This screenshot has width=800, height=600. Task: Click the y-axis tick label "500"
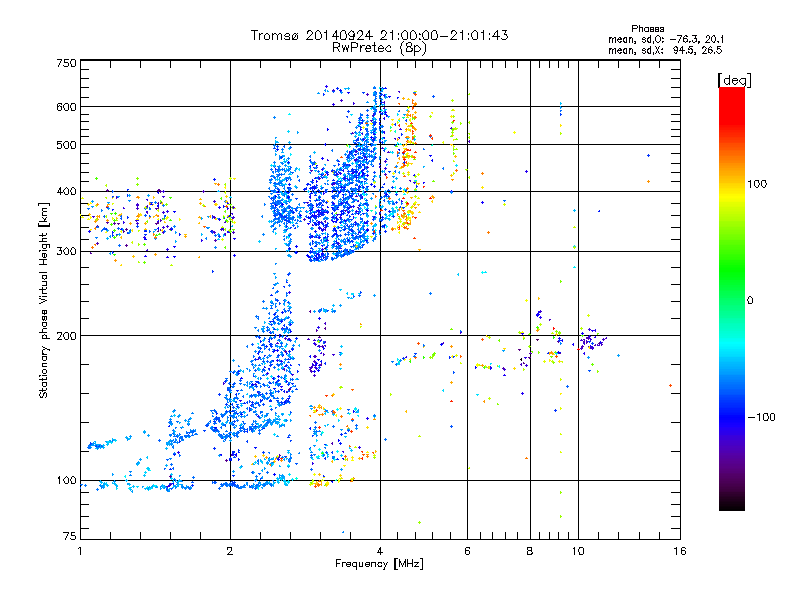tap(66, 145)
